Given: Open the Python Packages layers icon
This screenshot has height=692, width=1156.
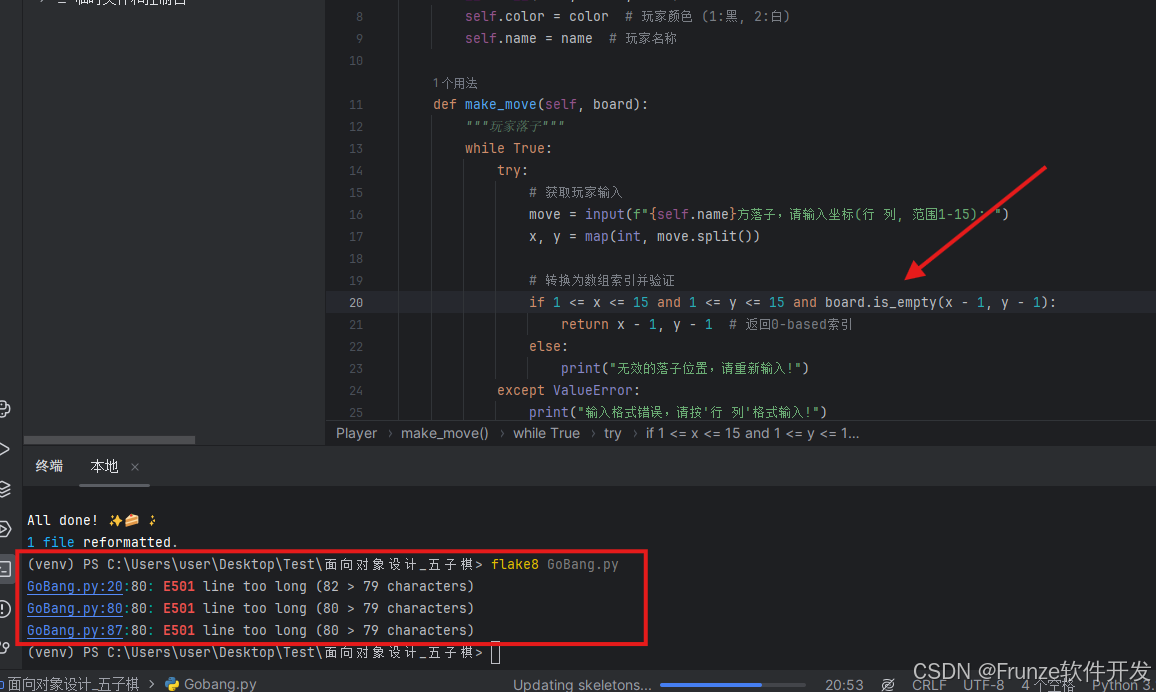Looking at the screenshot, I should pyautogui.click(x=4, y=489).
